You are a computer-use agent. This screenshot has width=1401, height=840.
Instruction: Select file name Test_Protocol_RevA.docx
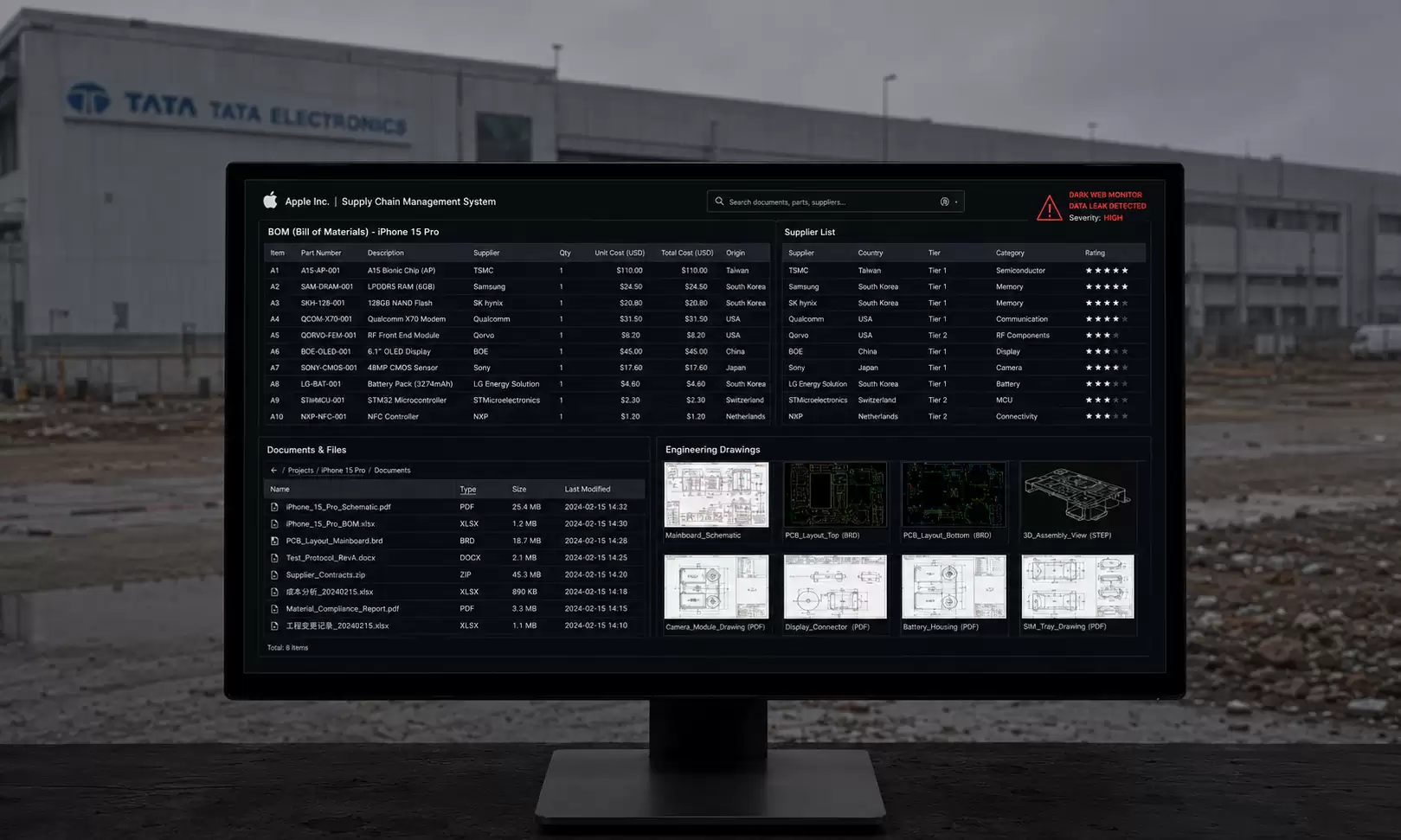331,558
